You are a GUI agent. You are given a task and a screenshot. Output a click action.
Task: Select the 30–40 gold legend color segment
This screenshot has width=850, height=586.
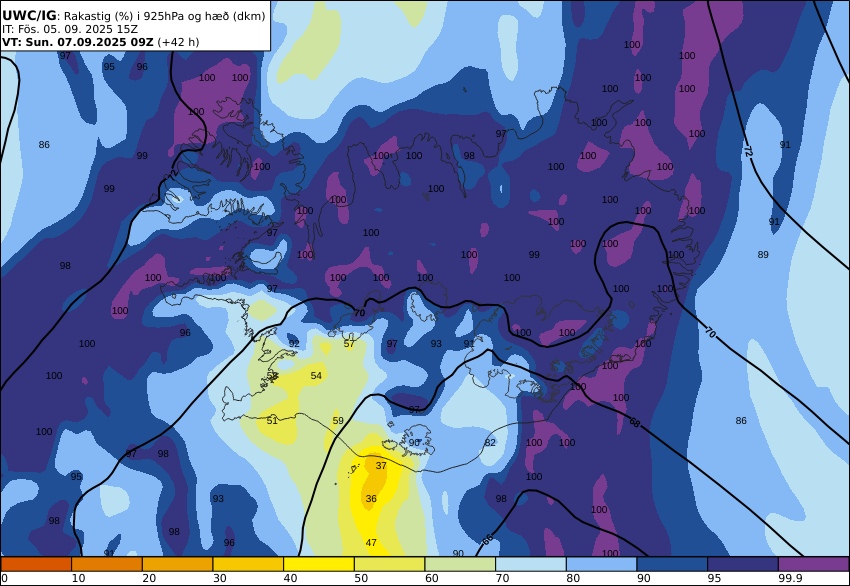click(248, 564)
